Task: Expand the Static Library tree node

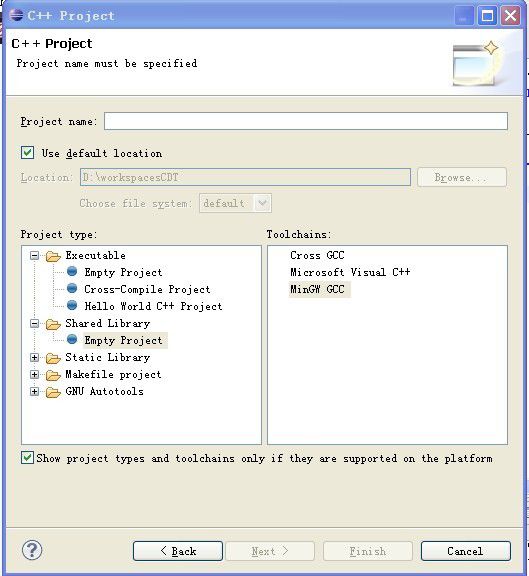Action: (x=34, y=357)
